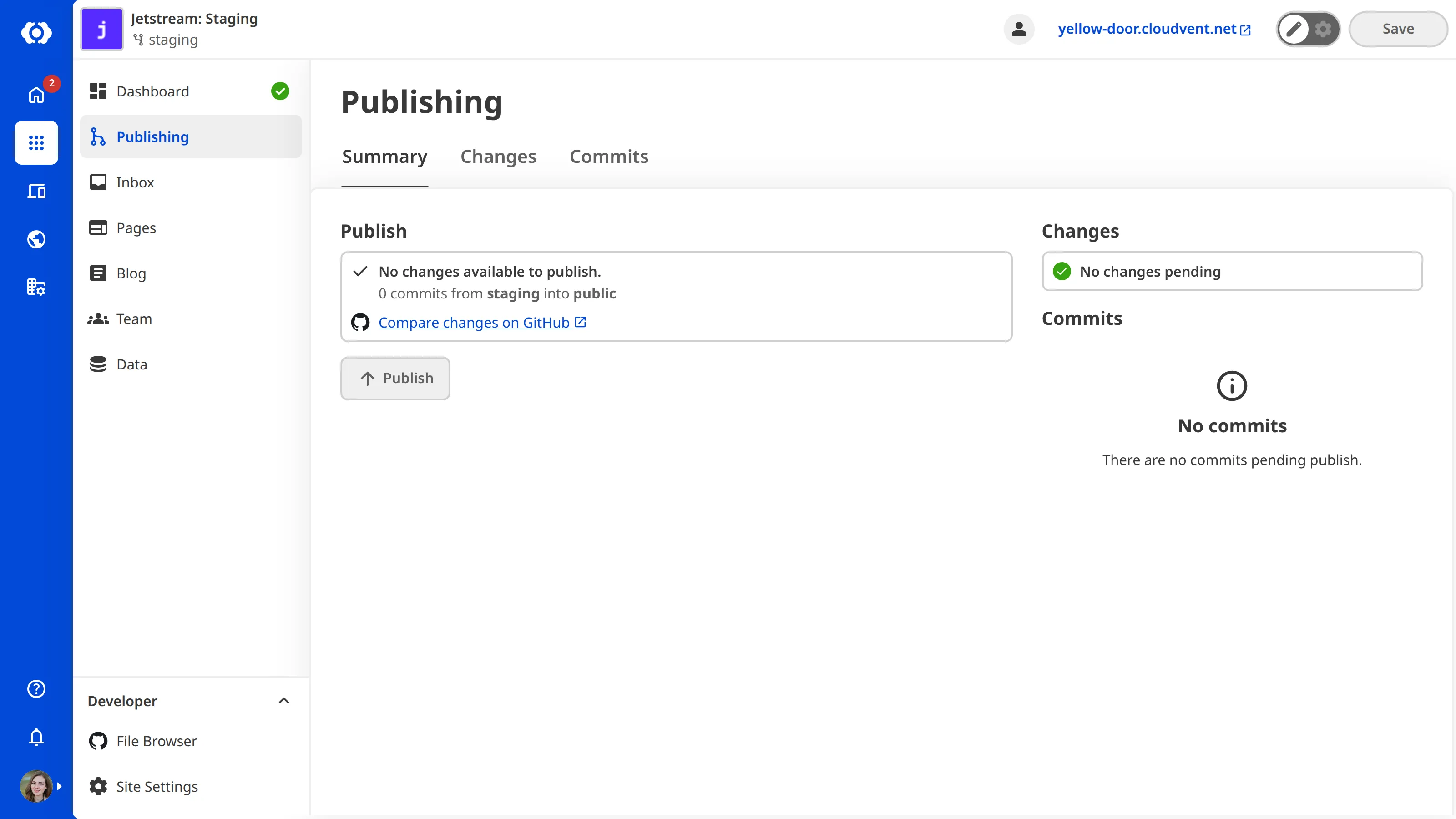
Task: Click the notifications bell icon
Action: pyautogui.click(x=36, y=737)
